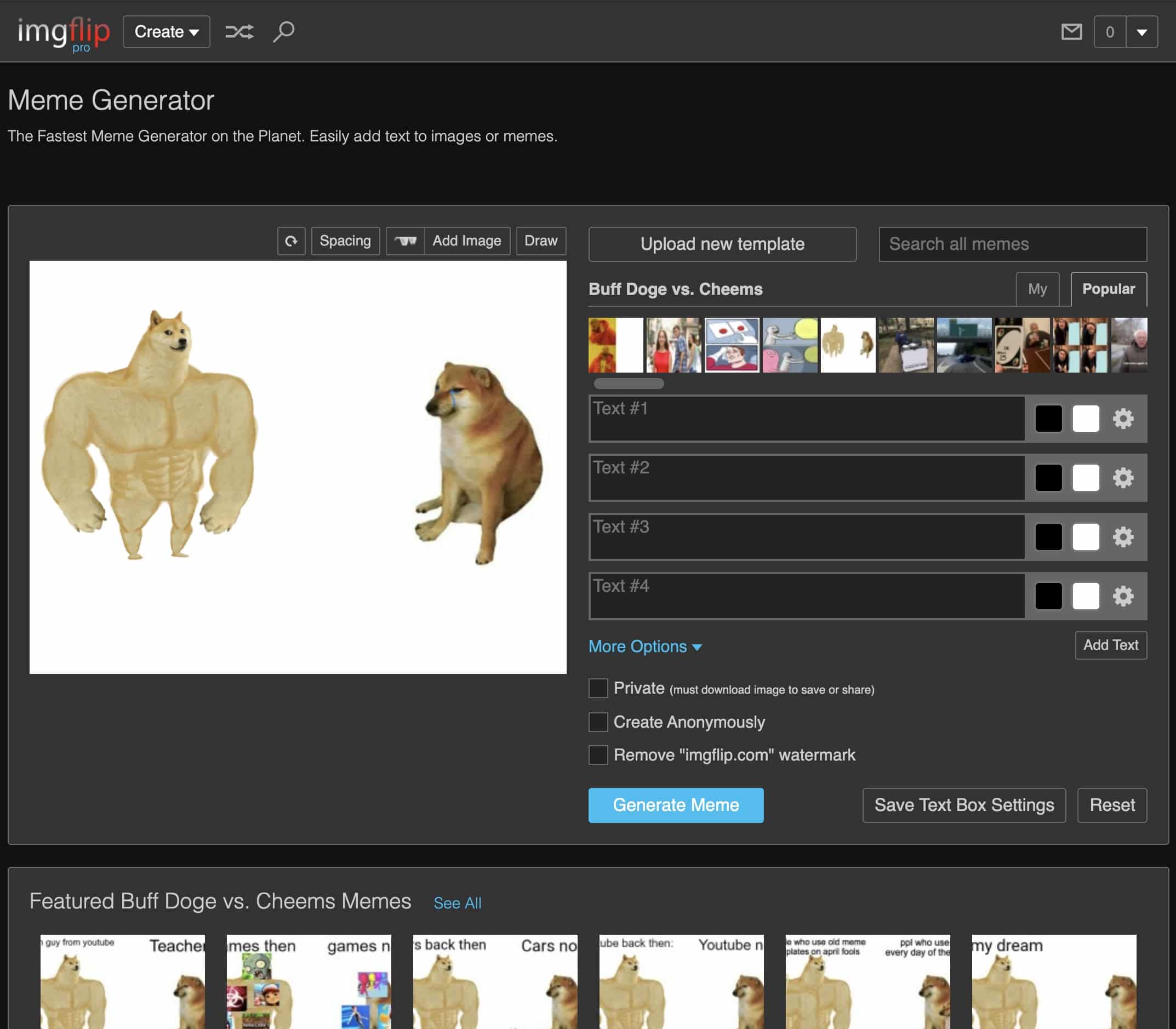Expand the user account dropdown arrow

1141,32
